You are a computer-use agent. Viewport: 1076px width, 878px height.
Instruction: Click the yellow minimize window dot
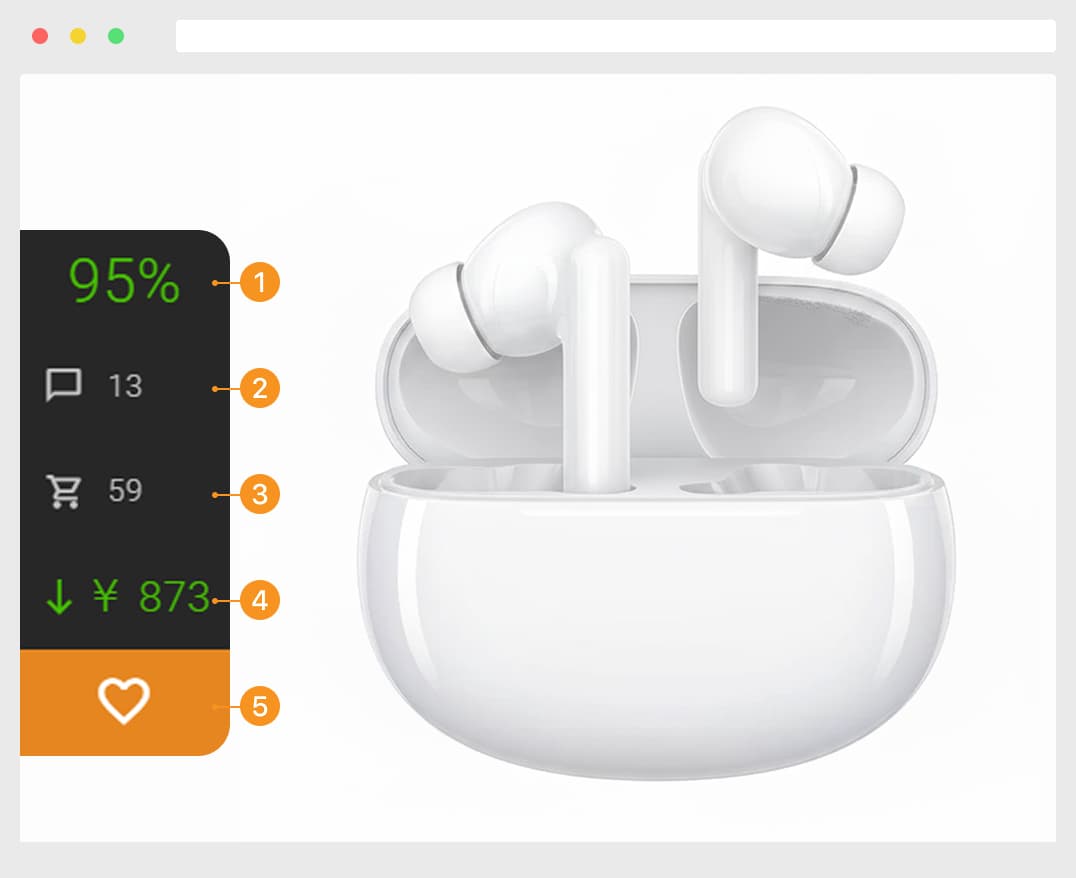(78, 36)
